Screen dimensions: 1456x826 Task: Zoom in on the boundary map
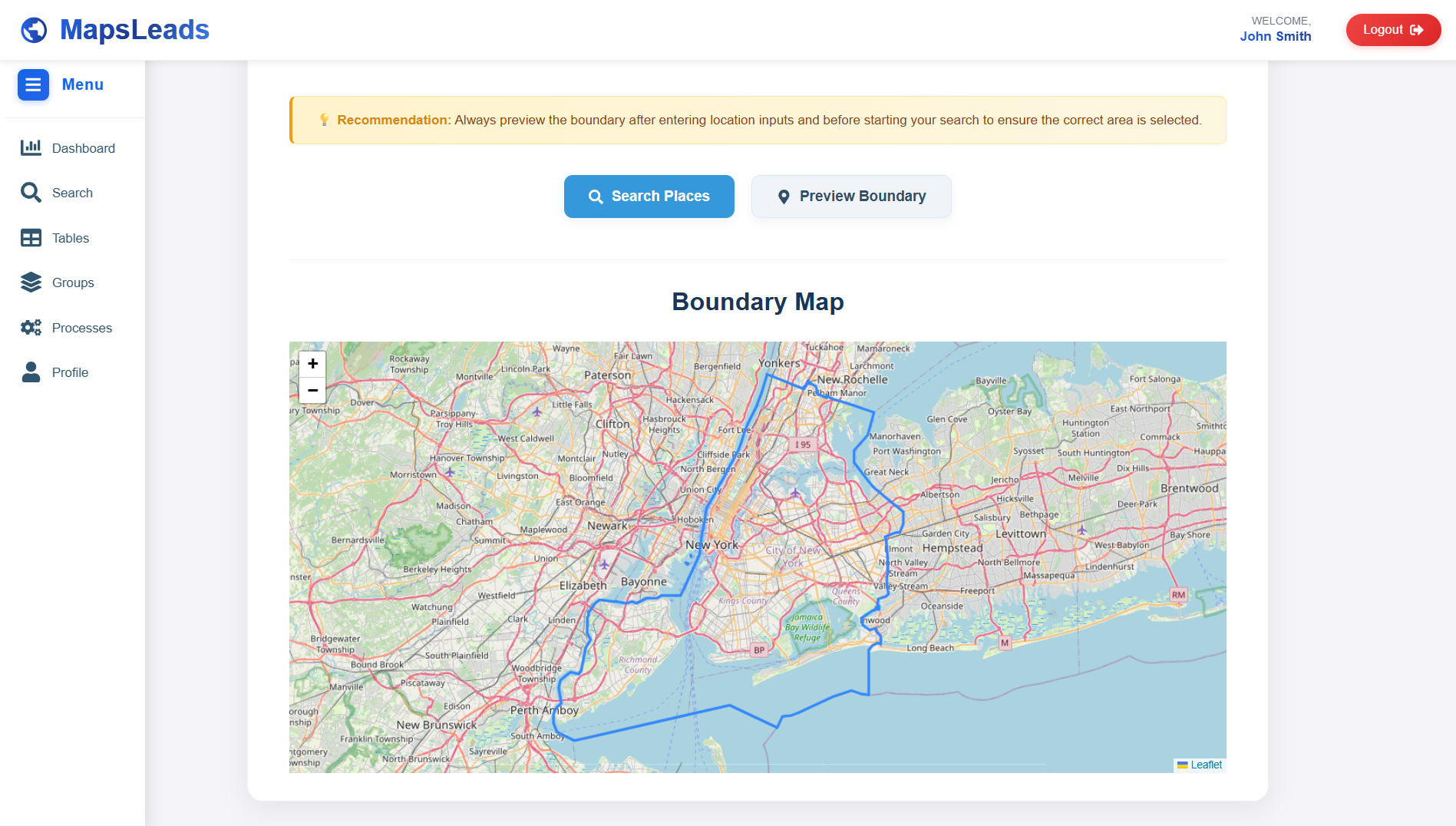(x=312, y=364)
